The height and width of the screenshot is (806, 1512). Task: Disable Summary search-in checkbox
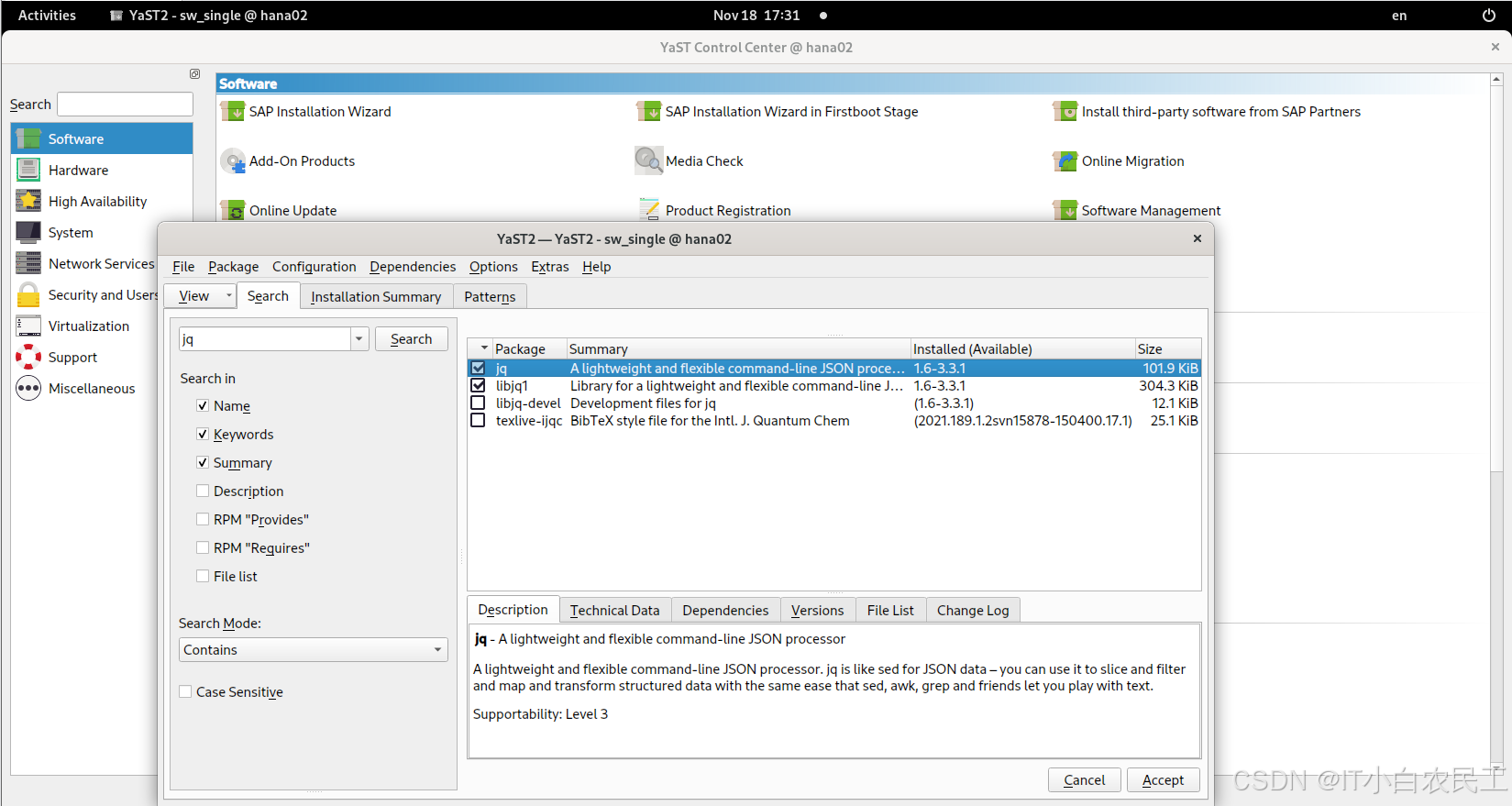(203, 462)
